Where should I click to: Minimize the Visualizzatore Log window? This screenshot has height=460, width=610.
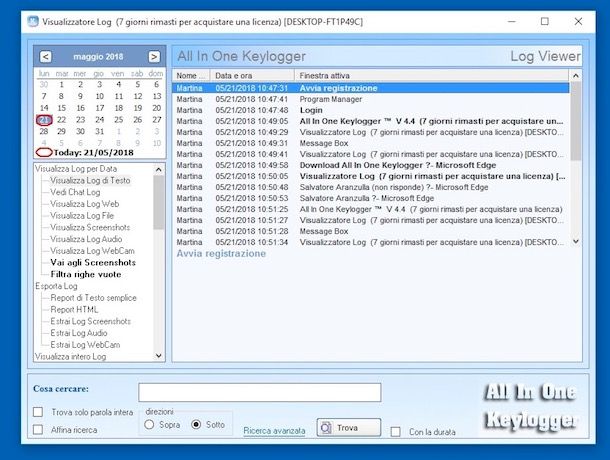click(512, 21)
